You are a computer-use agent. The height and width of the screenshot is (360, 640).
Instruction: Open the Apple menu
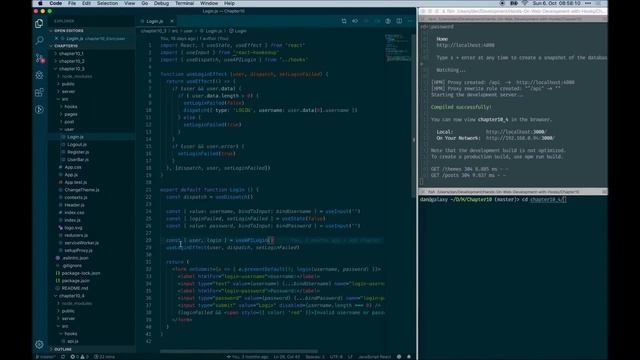(x=40, y=3)
